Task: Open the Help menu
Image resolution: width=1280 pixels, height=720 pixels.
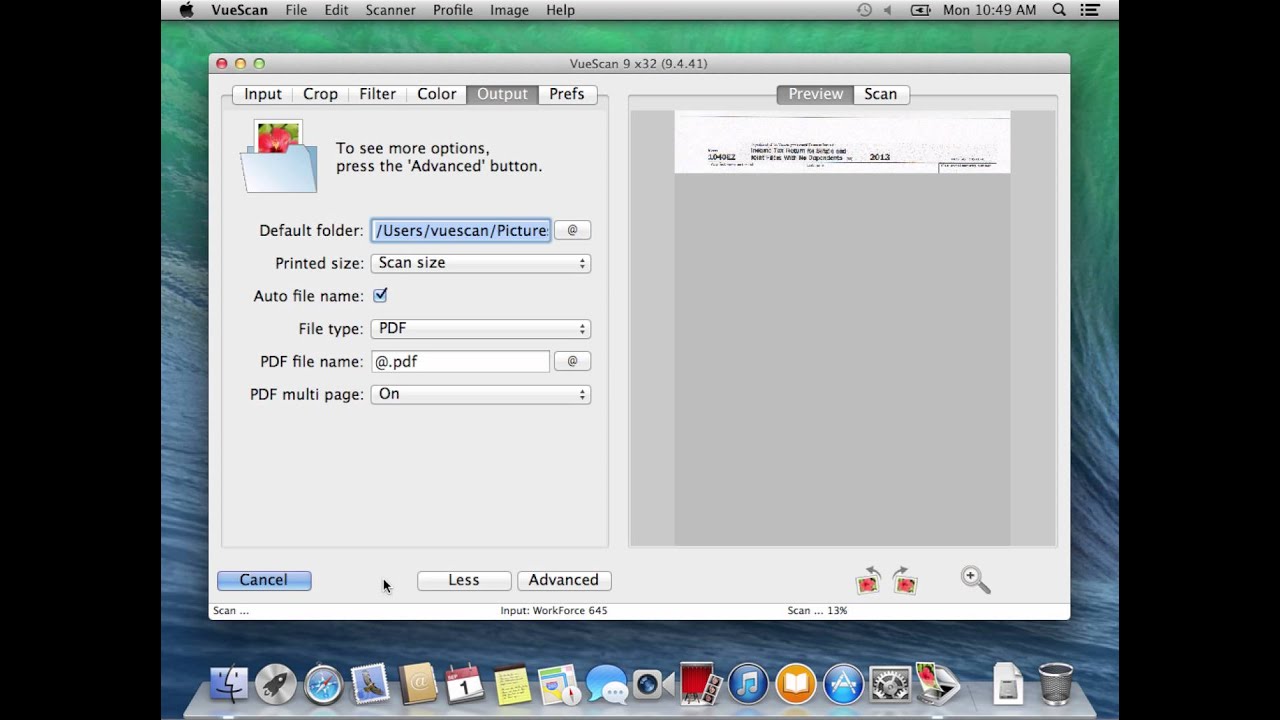Action: click(x=560, y=10)
